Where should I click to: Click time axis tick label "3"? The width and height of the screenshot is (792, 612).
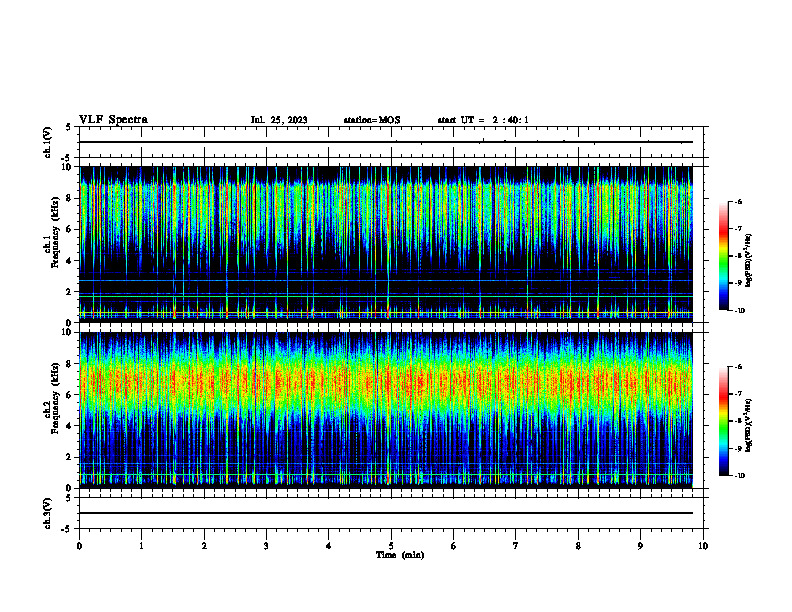pyautogui.click(x=266, y=546)
